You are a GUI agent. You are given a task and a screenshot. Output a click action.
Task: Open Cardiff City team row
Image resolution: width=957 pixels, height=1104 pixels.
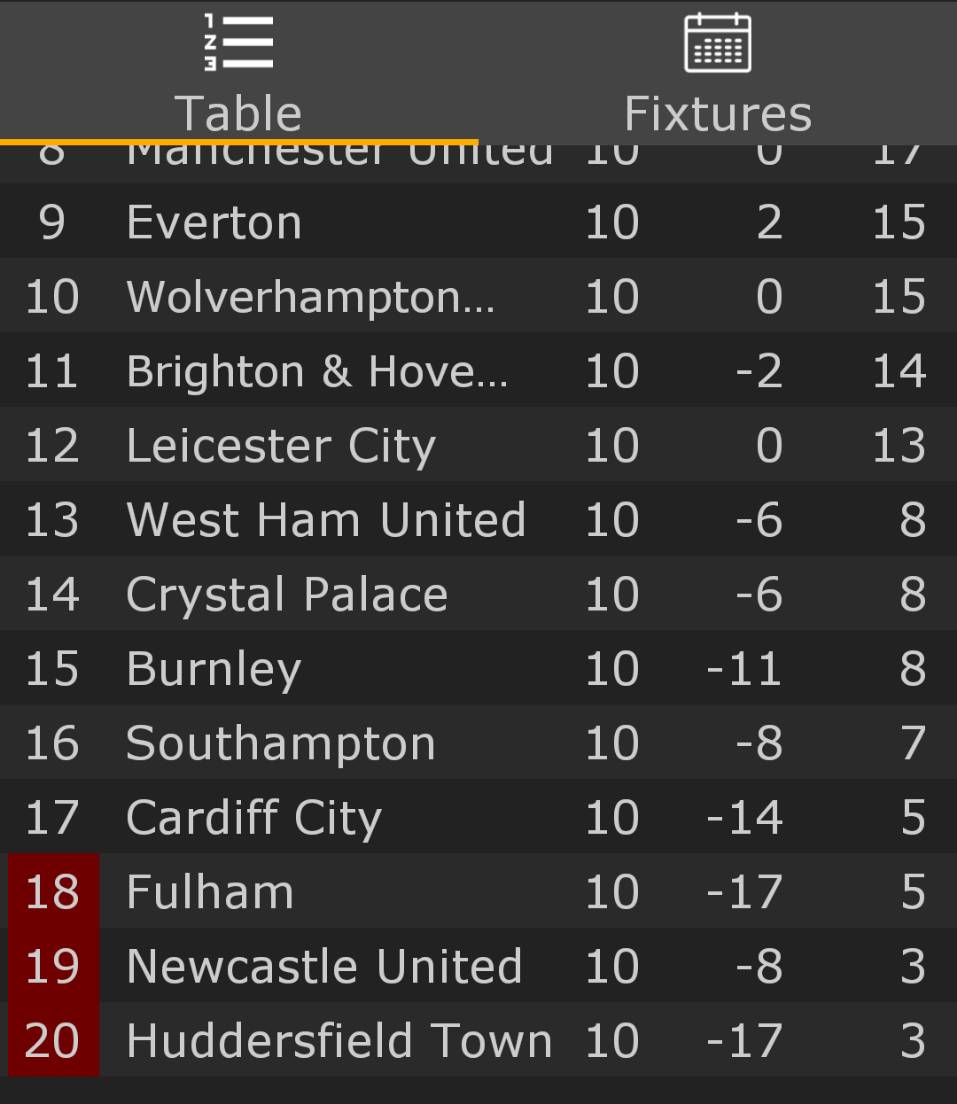coord(254,818)
